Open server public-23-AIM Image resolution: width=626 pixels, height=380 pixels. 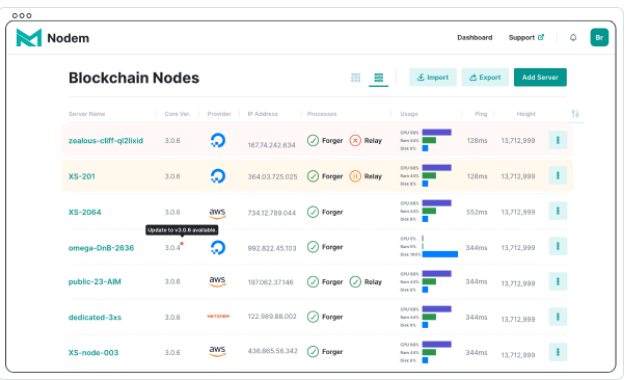[95, 282]
